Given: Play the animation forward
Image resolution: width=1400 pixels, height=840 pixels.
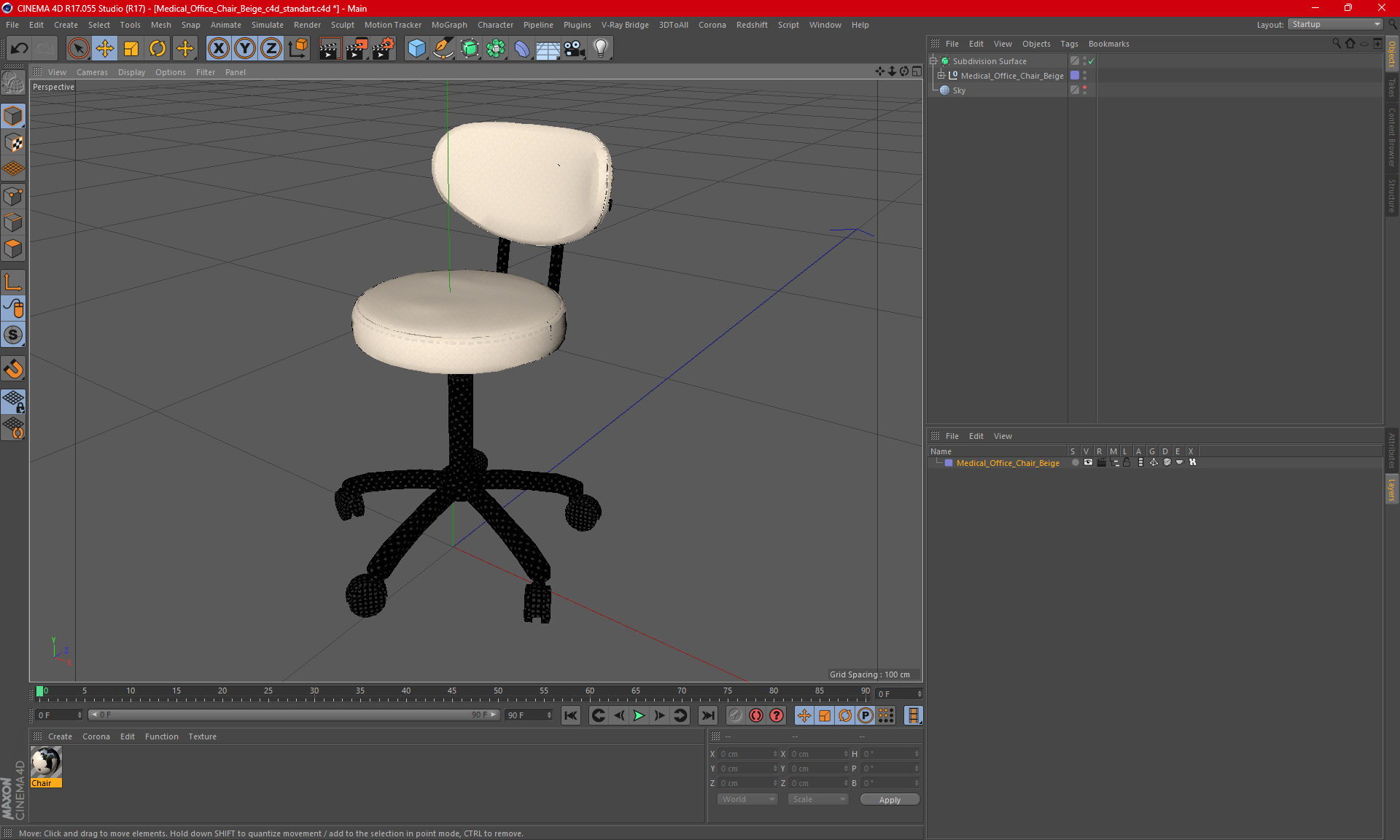Looking at the screenshot, I should click(x=639, y=715).
